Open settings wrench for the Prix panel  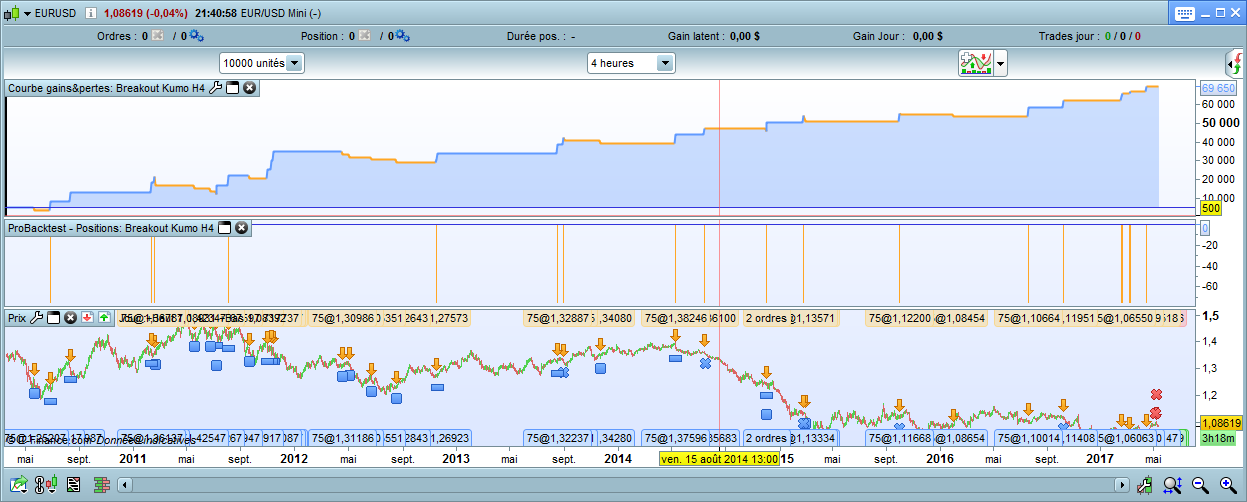click(37, 318)
